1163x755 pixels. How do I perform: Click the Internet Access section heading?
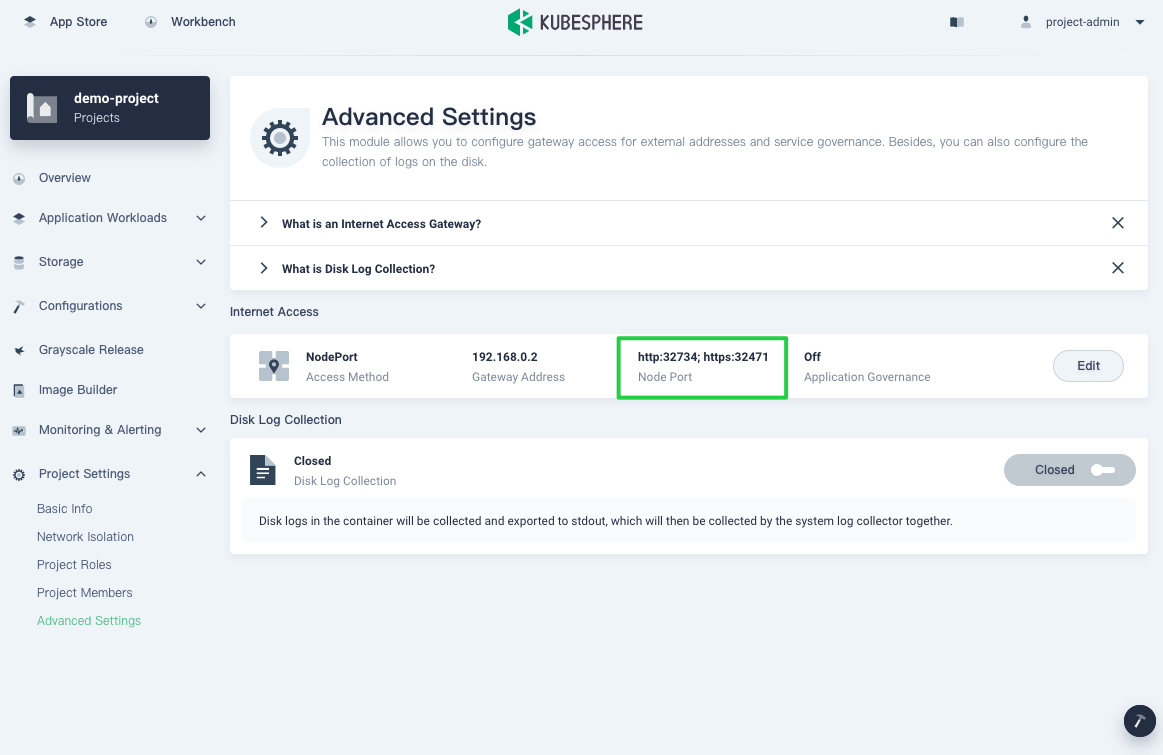point(274,312)
